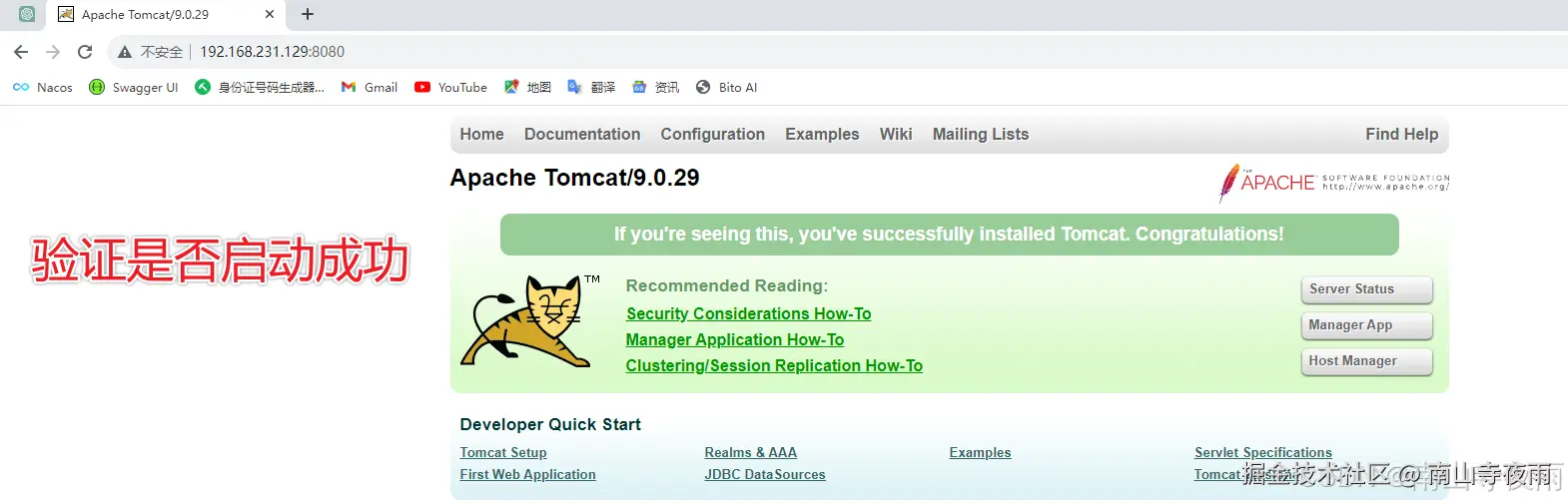Open the JDBC DataSources link
The height and width of the screenshot is (504, 1568).
pyautogui.click(x=765, y=474)
